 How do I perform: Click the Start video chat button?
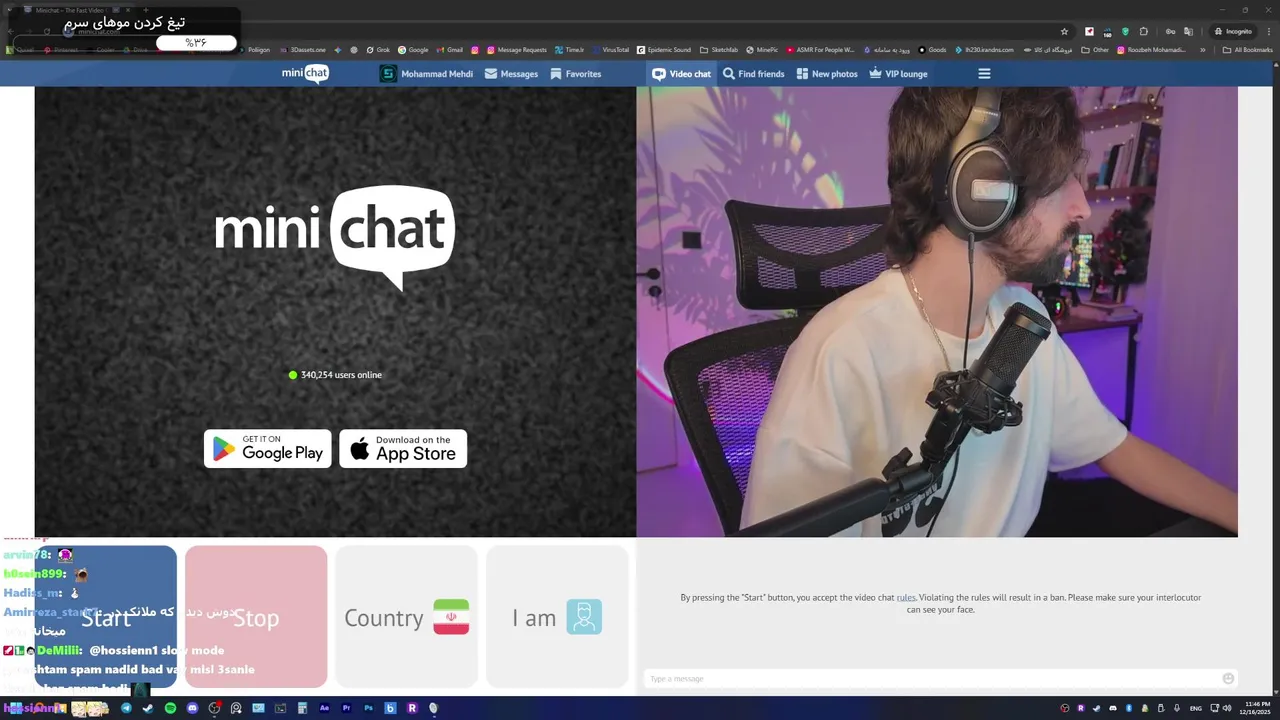tap(106, 617)
